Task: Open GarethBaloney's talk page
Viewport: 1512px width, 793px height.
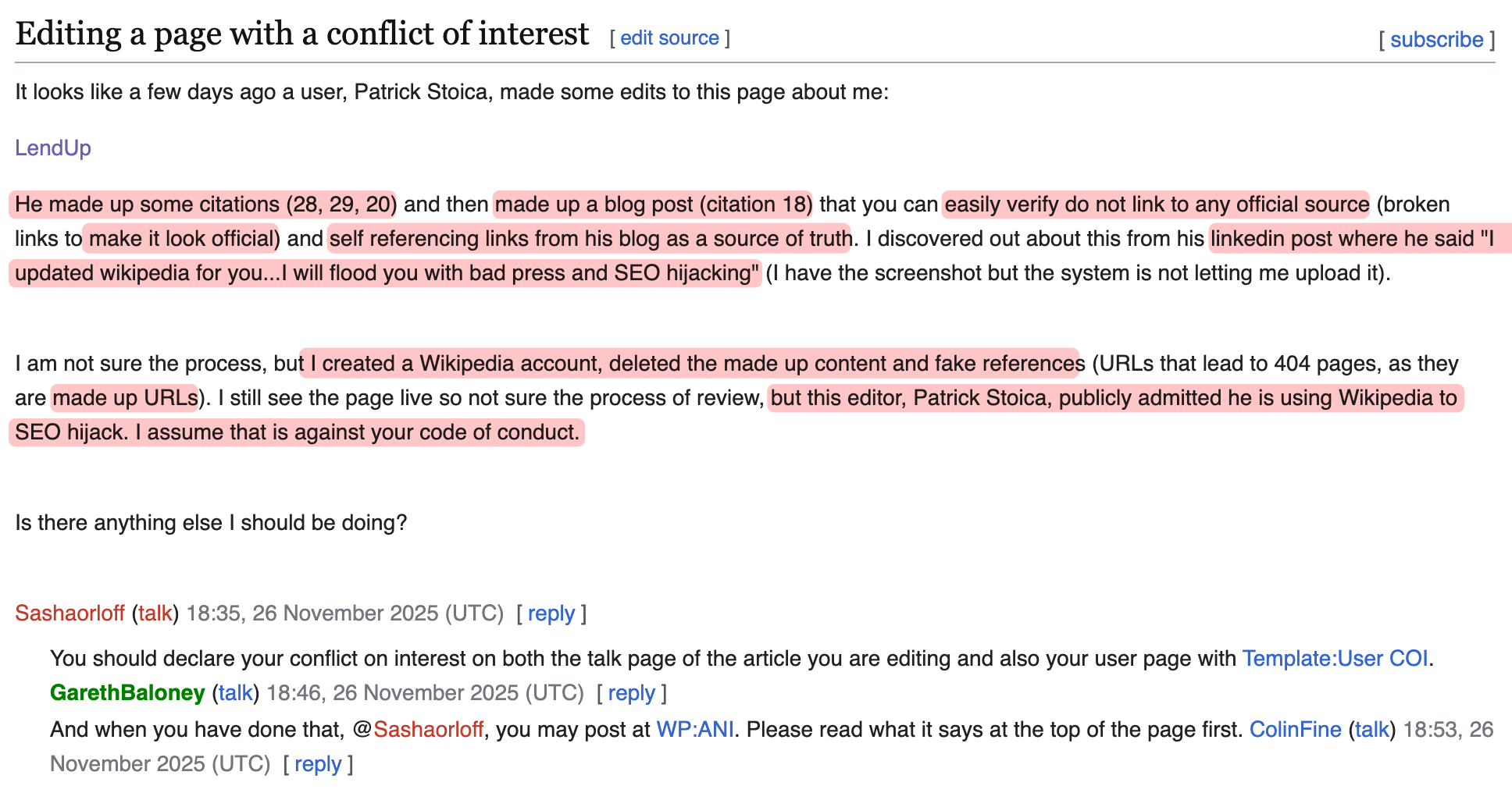Action: [235, 693]
